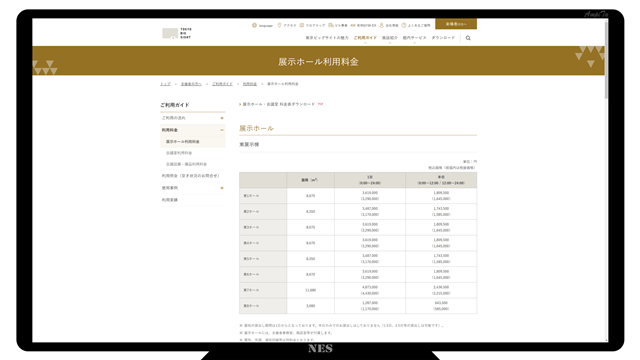Click the map pin icon for アクセス
640x360 pixels.
[x=279, y=25]
